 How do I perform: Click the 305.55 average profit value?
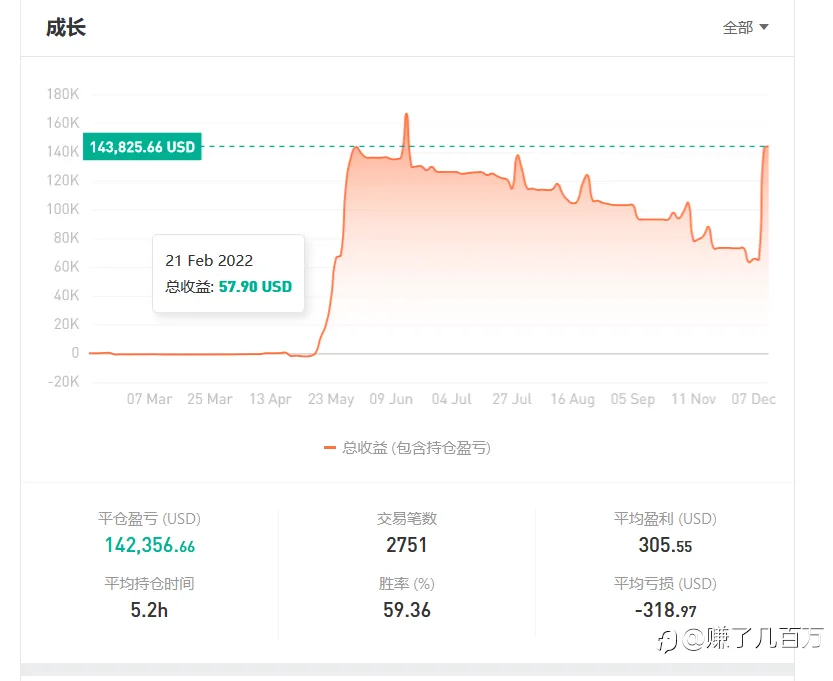[665, 545]
